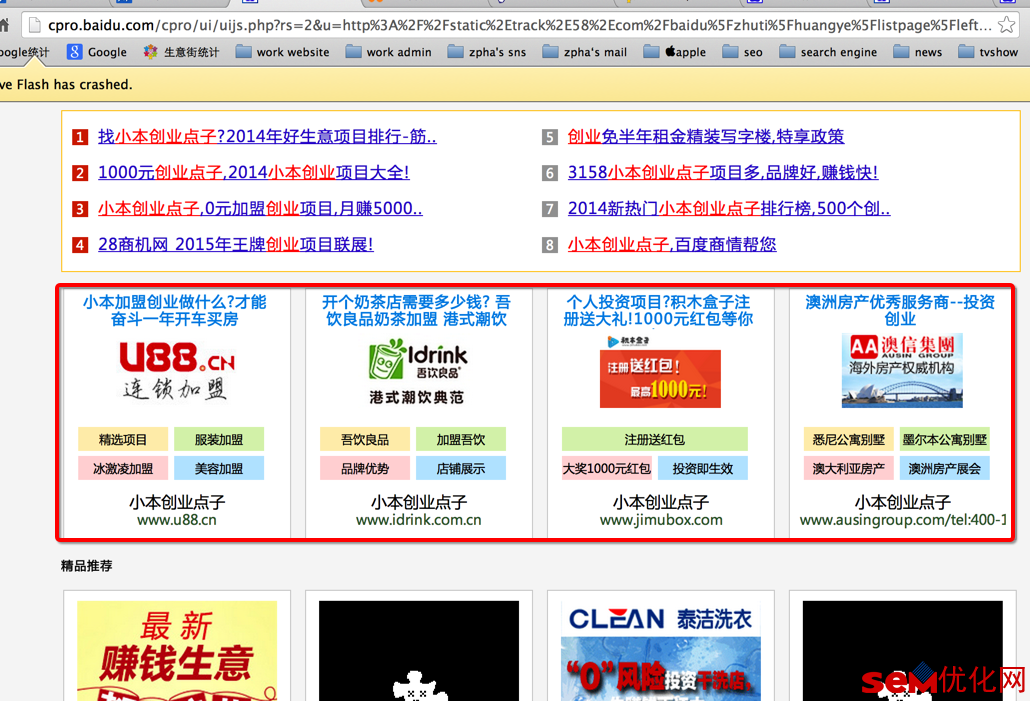
Task: Open the zpha's mail bookmarks folder
Action: pos(585,52)
